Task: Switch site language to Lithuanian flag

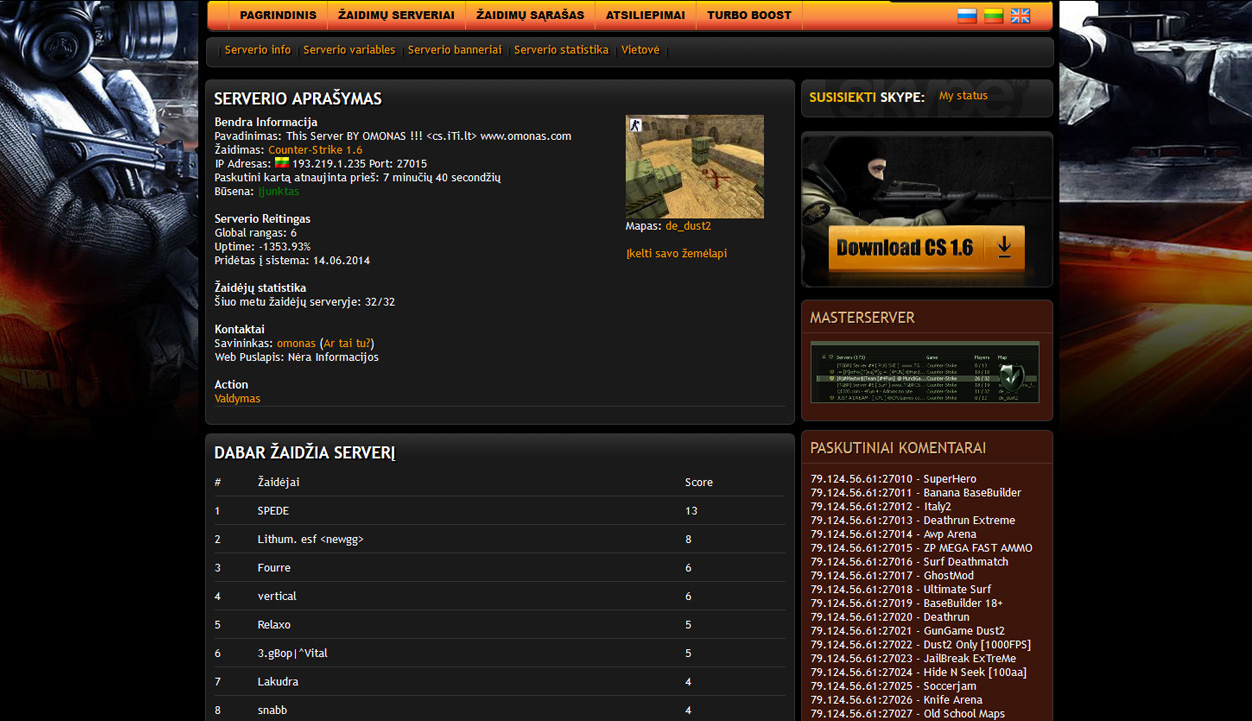Action: tap(993, 15)
